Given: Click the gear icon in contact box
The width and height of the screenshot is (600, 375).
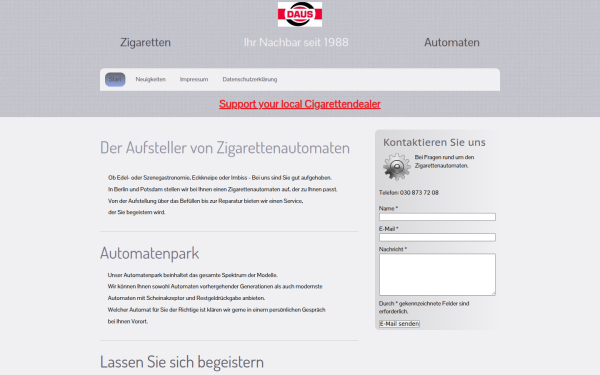Looking at the screenshot, I should pos(396,167).
